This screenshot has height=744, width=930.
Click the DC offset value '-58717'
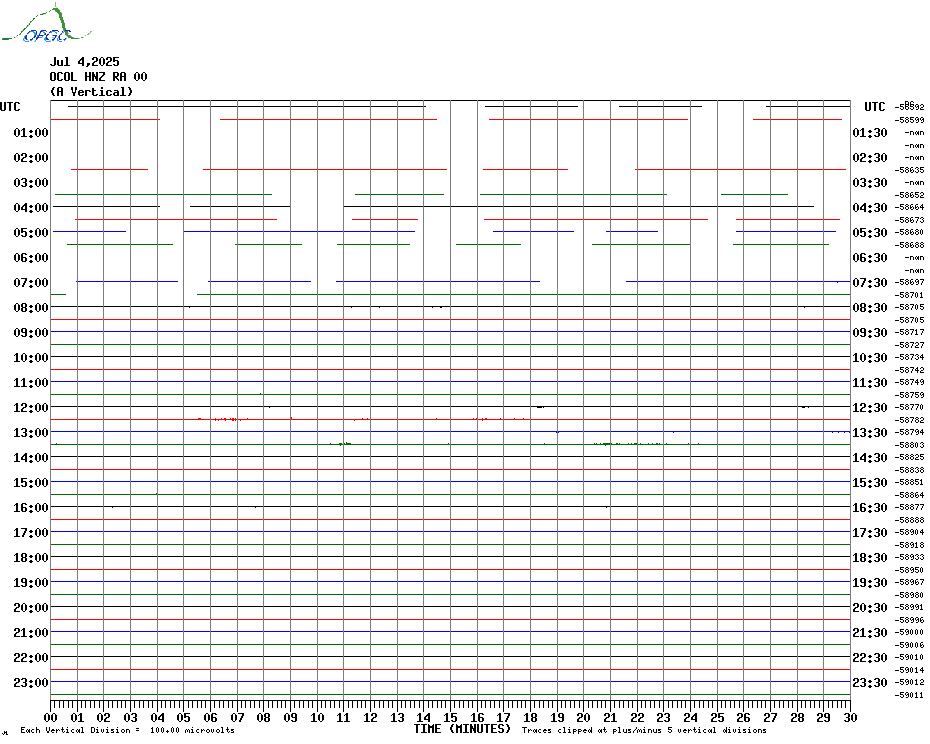(910, 332)
